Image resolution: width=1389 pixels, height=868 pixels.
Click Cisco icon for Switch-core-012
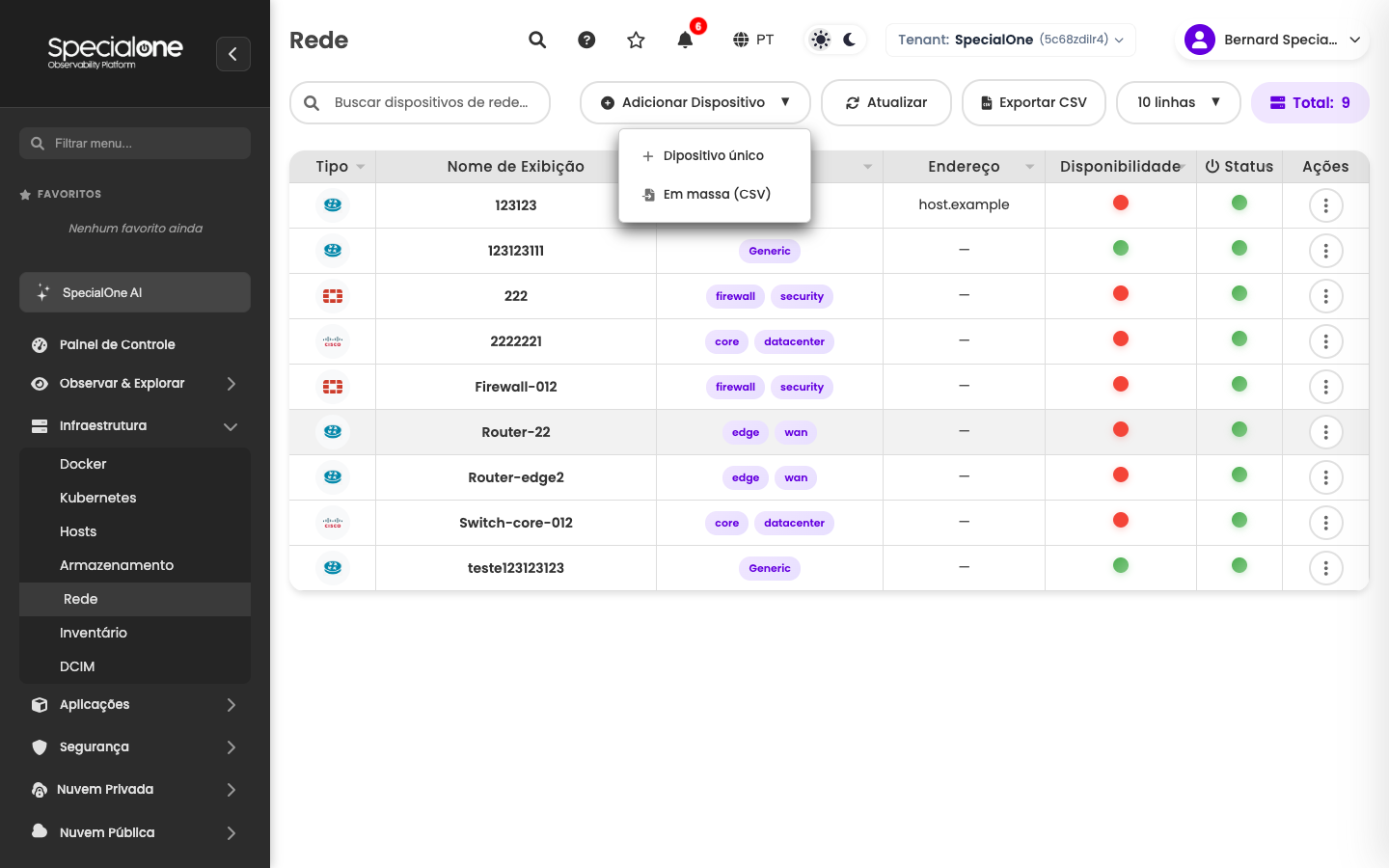(x=333, y=523)
